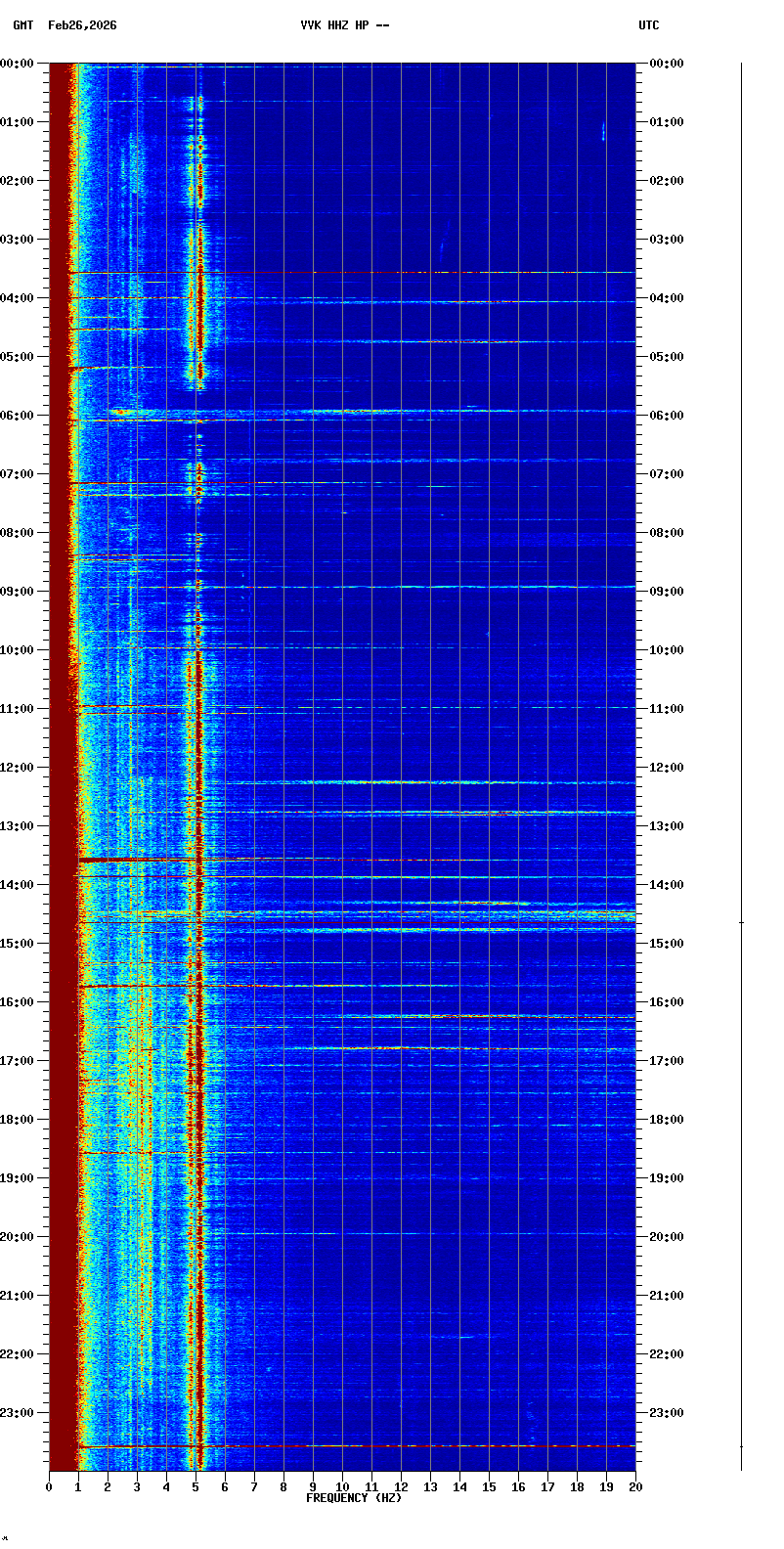784x1549 pixels.
Task: Click the 09:00 label on right UTC axis
Action: pos(667,592)
